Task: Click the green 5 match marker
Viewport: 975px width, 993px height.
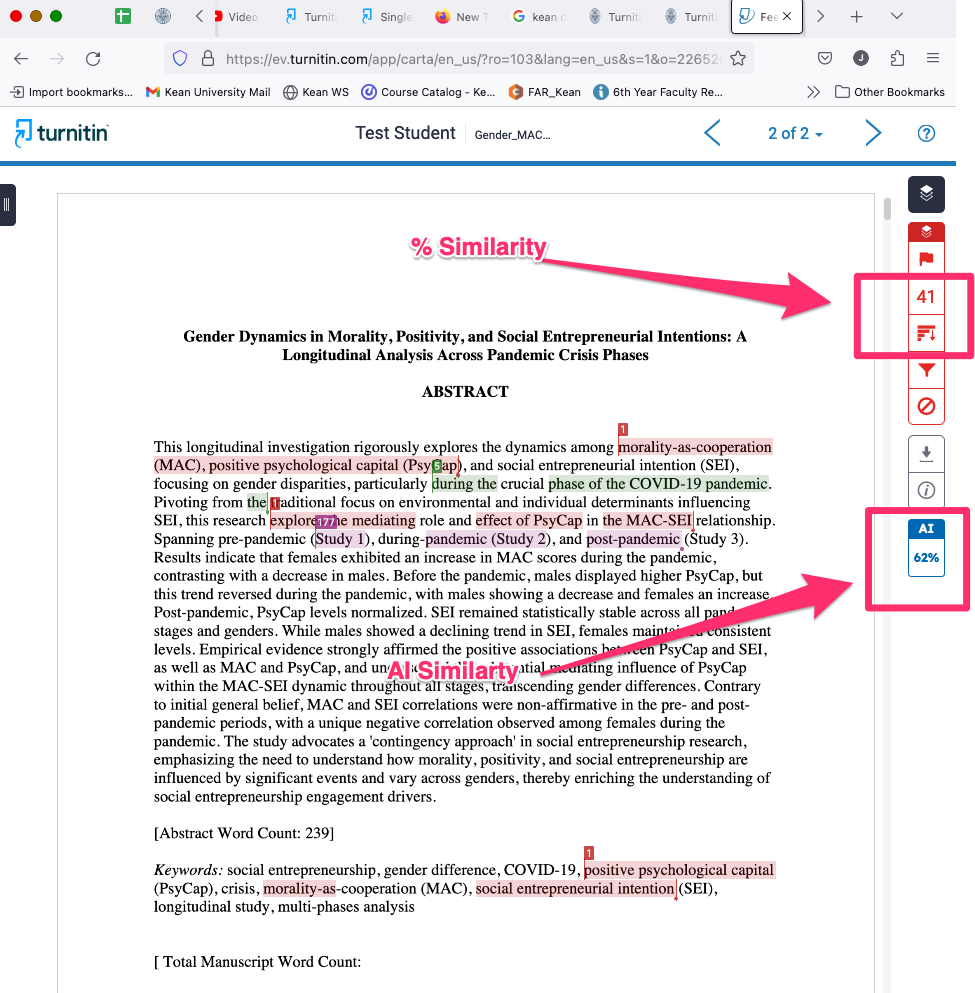Action: (437, 467)
